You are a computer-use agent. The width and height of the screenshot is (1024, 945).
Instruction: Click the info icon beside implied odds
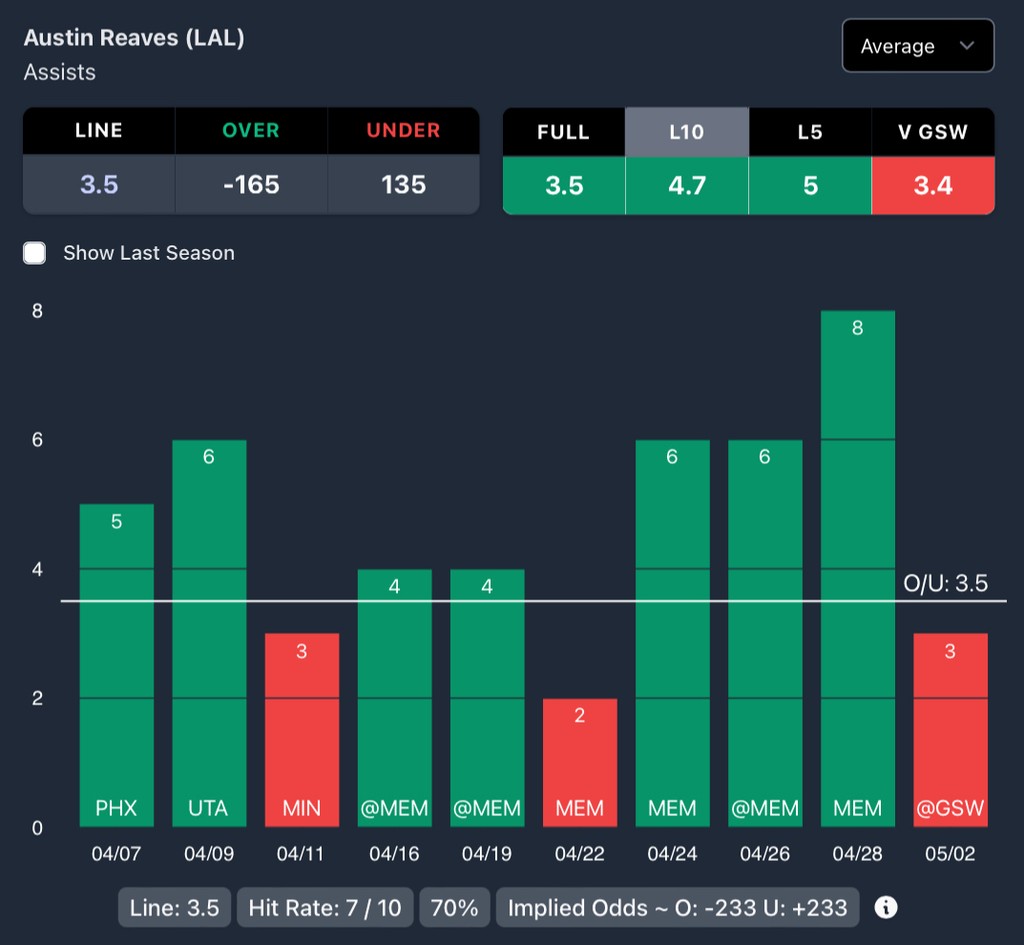(x=886, y=907)
